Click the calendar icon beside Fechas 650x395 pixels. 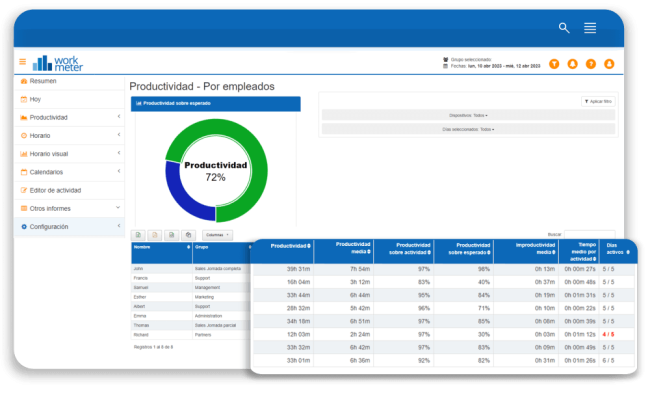point(446,66)
